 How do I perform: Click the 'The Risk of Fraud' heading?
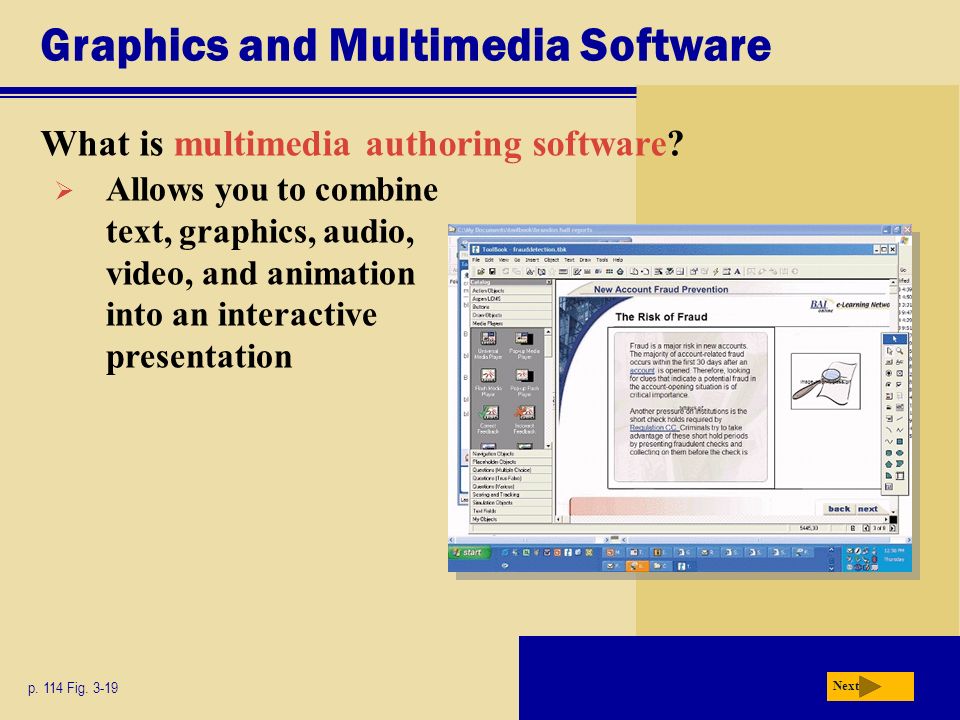(661, 317)
